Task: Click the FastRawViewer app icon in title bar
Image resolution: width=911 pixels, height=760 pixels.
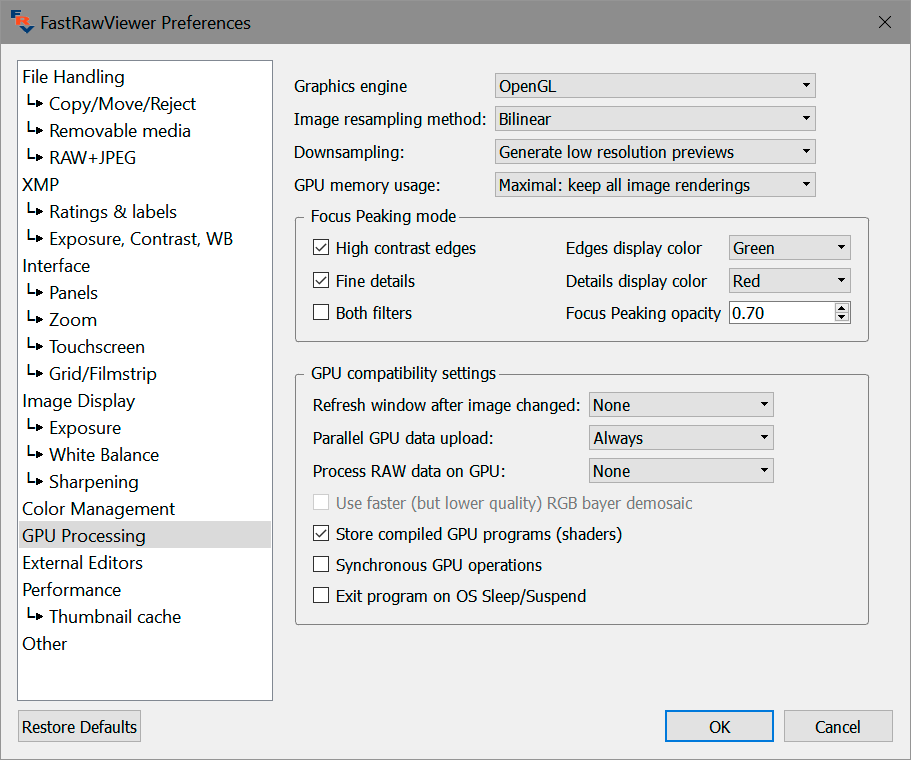Action: (x=22, y=22)
